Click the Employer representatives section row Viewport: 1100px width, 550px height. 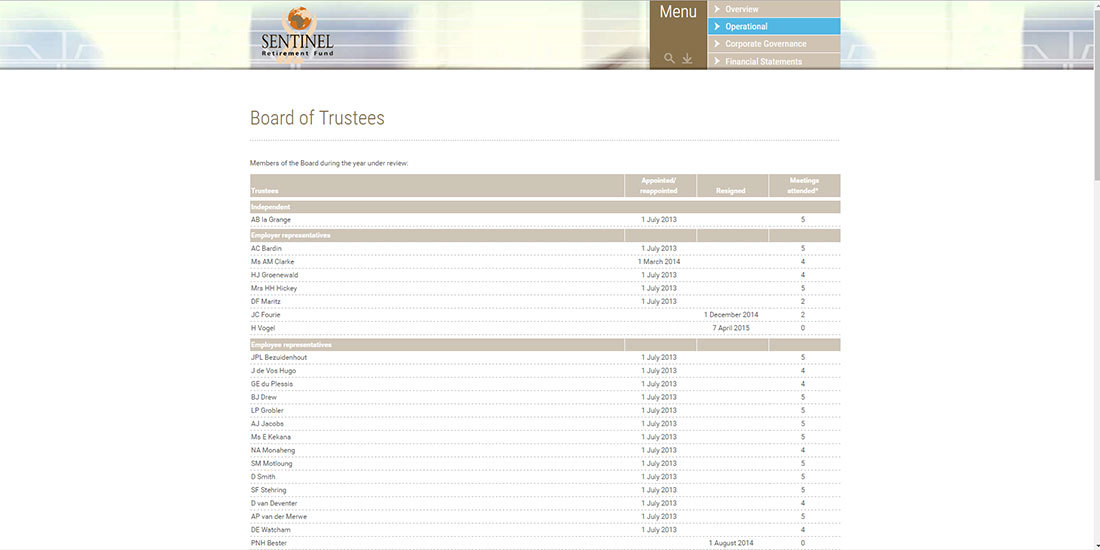tap(290, 235)
